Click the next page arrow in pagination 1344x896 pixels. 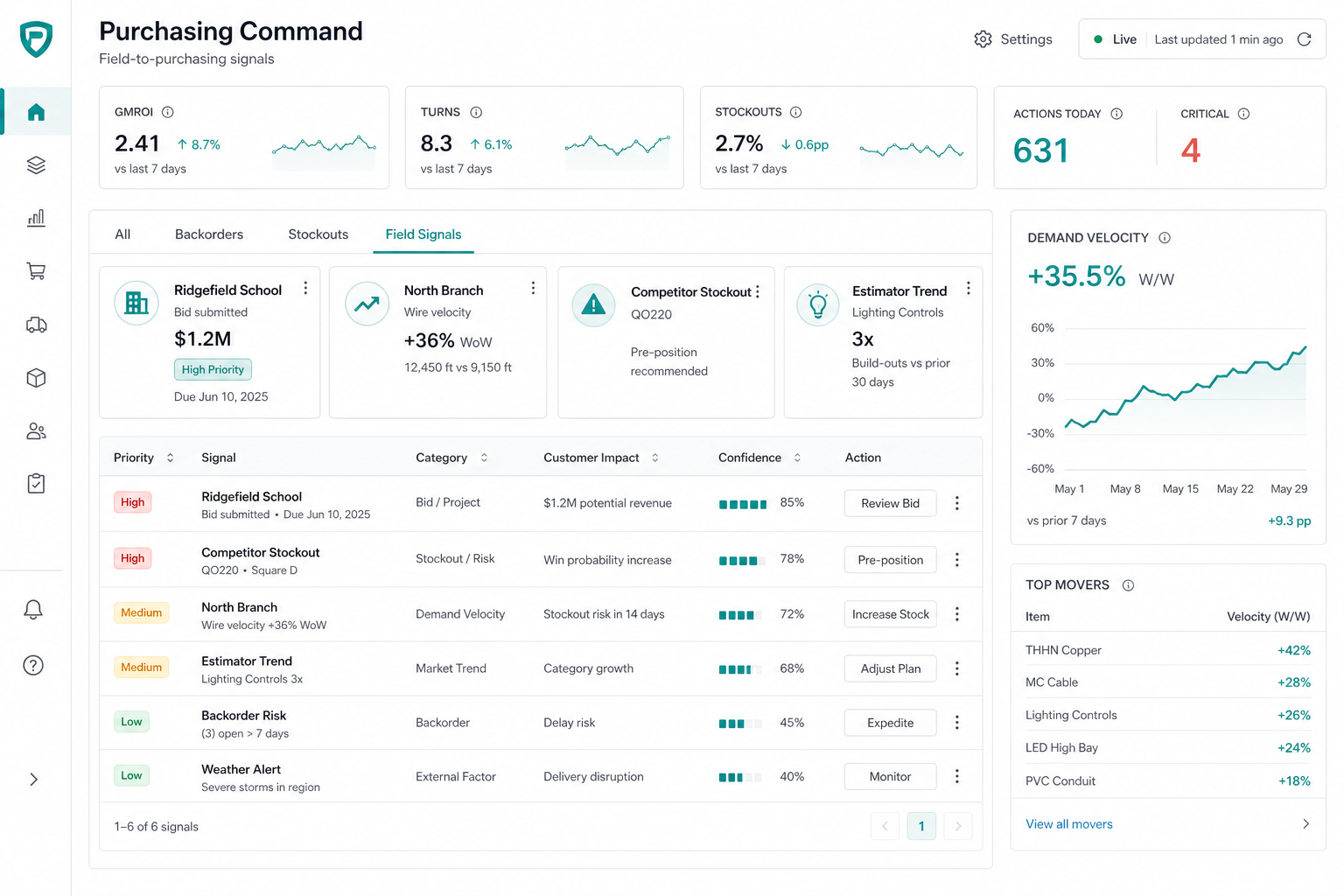pyautogui.click(x=958, y=826)
